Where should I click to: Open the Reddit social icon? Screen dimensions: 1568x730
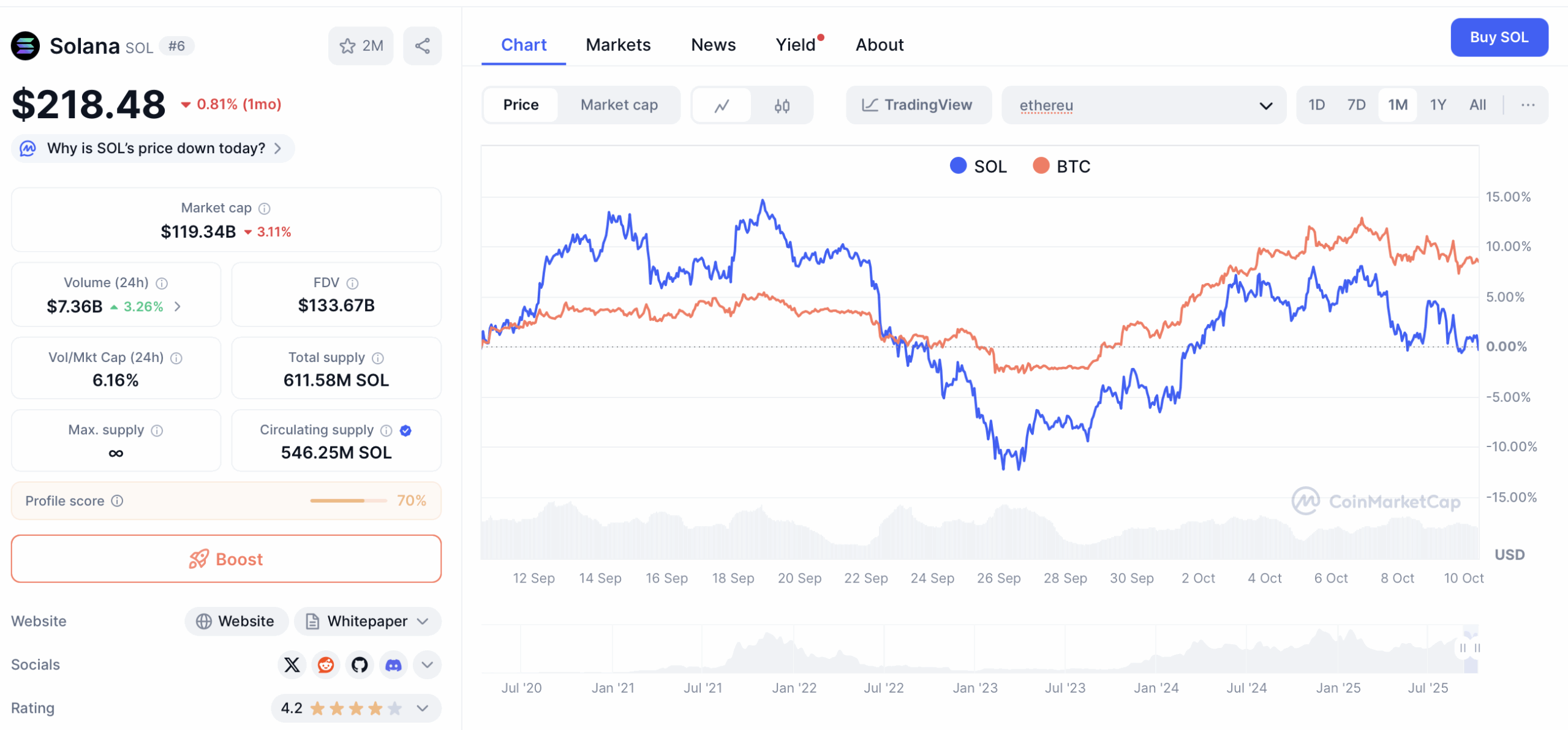tap(326, 664)
